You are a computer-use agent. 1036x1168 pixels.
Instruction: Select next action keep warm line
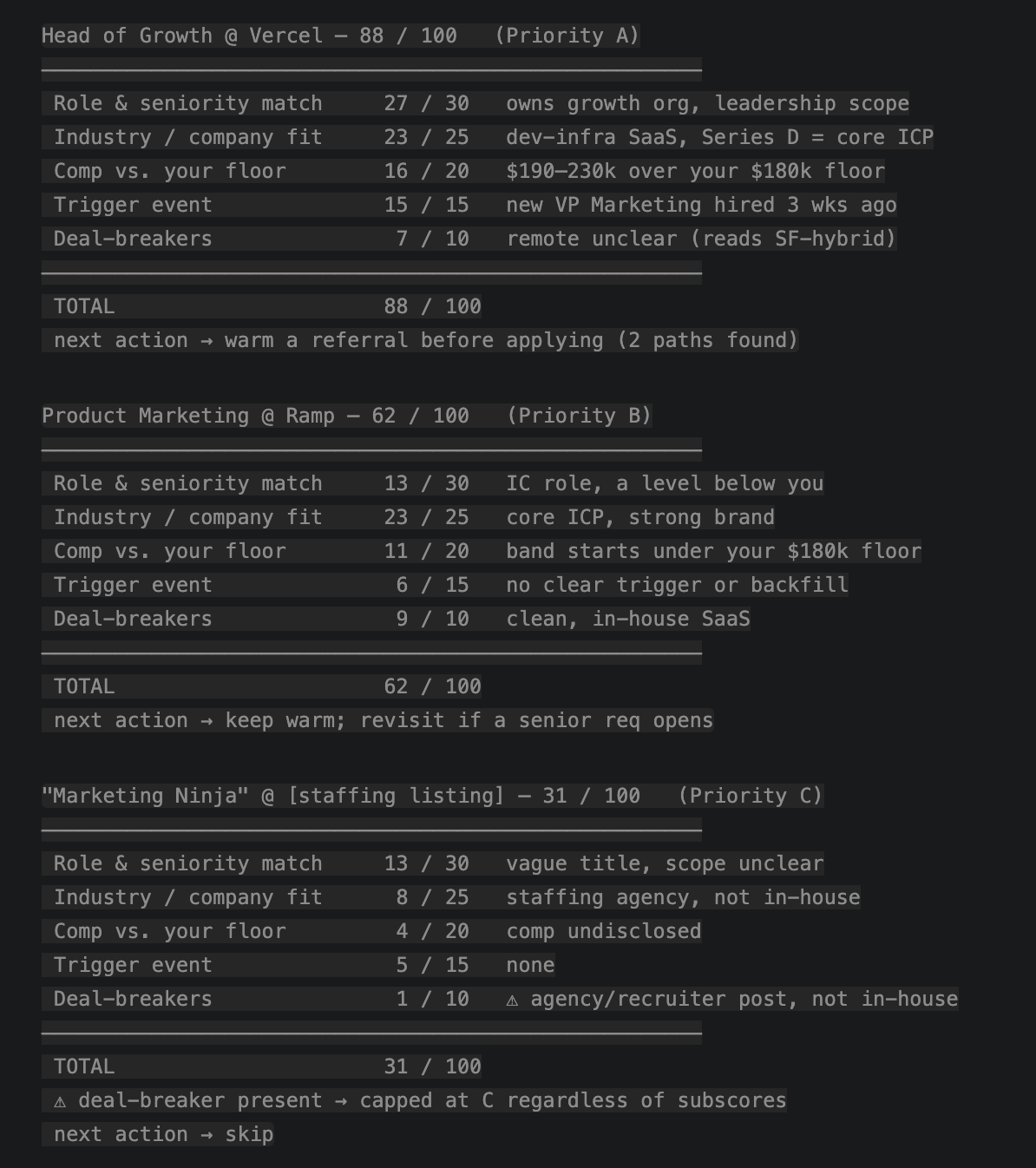(x=377, y=720)
